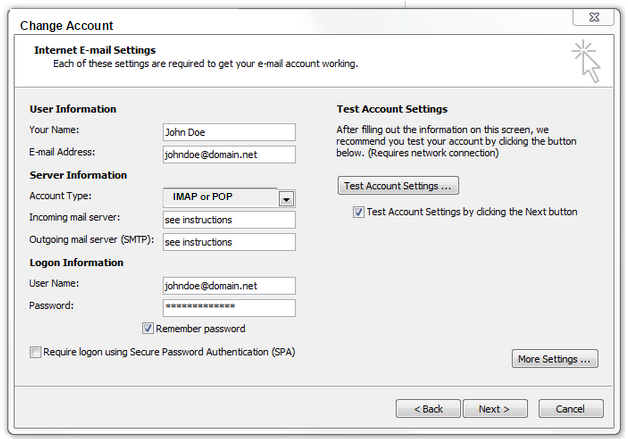Toggle the Remember password checkbox
The width and height of the screenshot is (628, 439).
tap(147, 328)
